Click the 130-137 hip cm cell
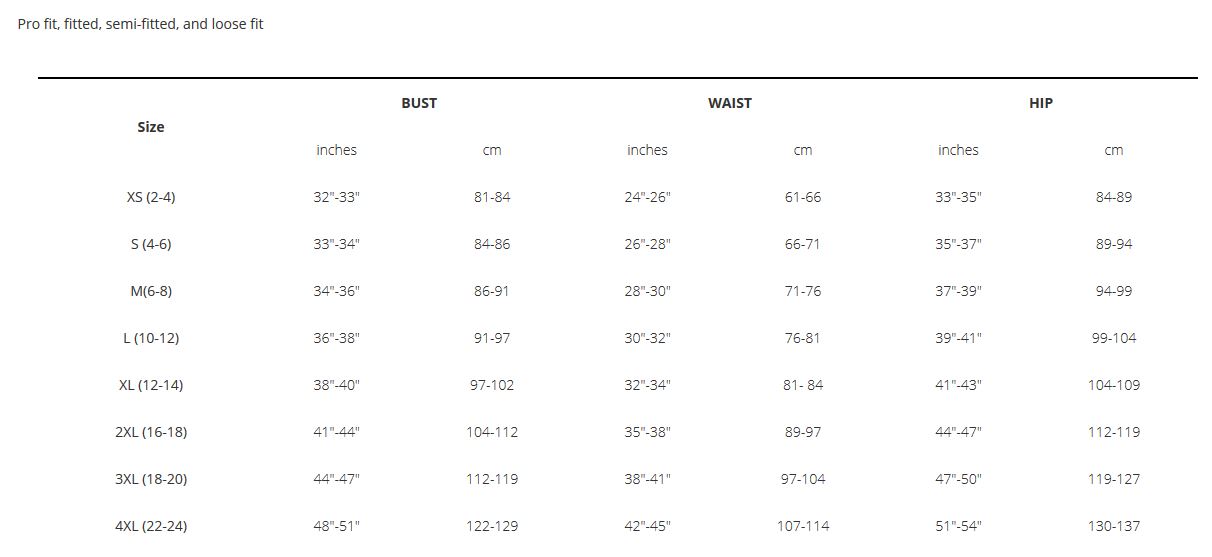Viewport: 1212px width, 557px height. pyautogui.click(x=1114, y=526)
